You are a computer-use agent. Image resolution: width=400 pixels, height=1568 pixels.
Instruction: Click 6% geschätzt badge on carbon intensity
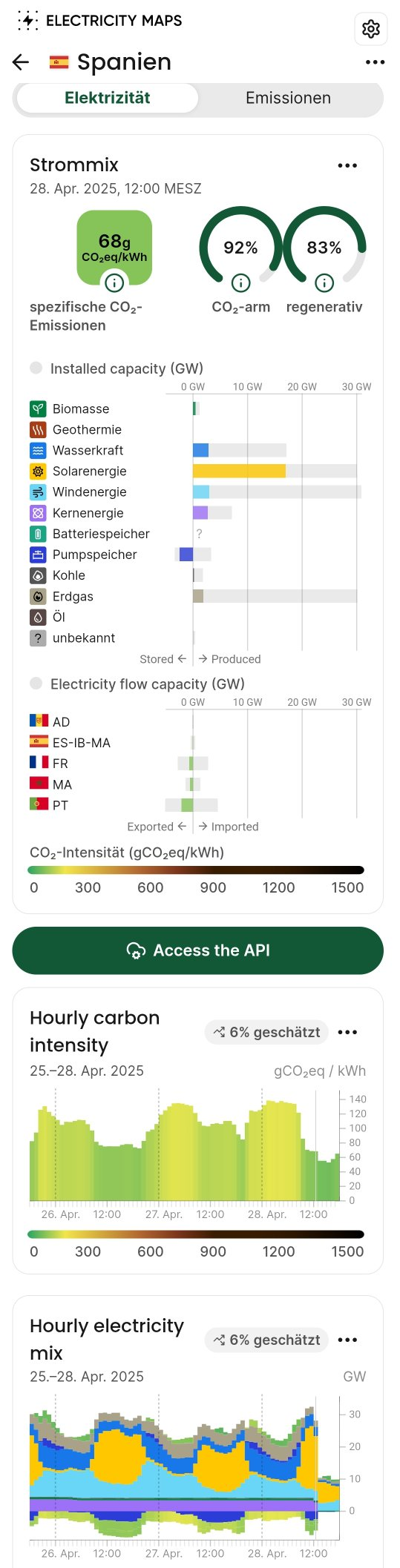point(266,1032)
